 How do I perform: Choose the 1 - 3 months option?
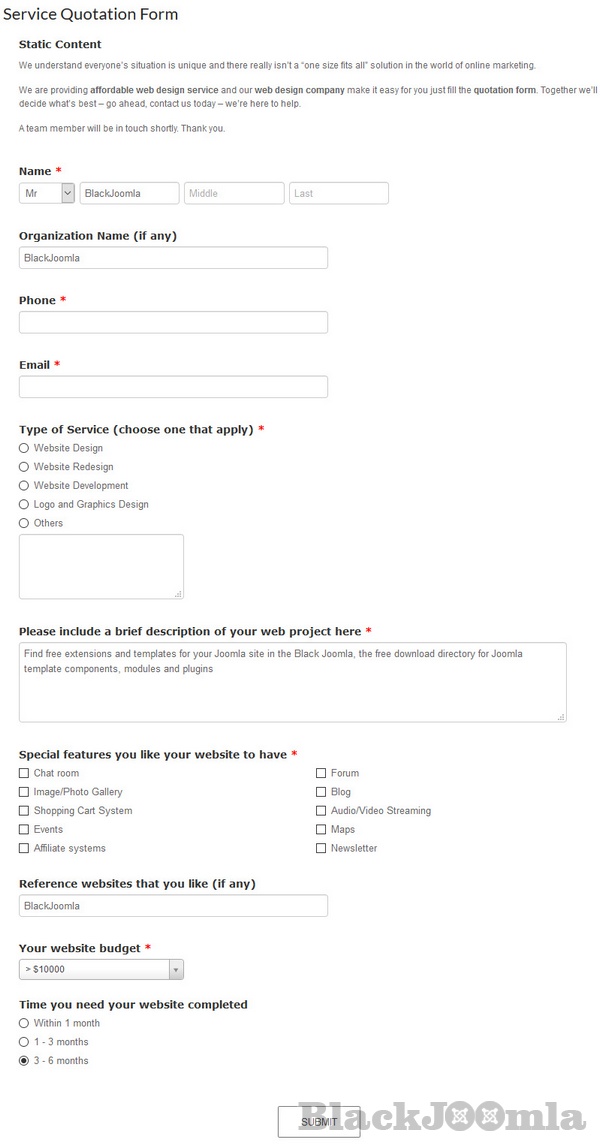click(24, 1042)
